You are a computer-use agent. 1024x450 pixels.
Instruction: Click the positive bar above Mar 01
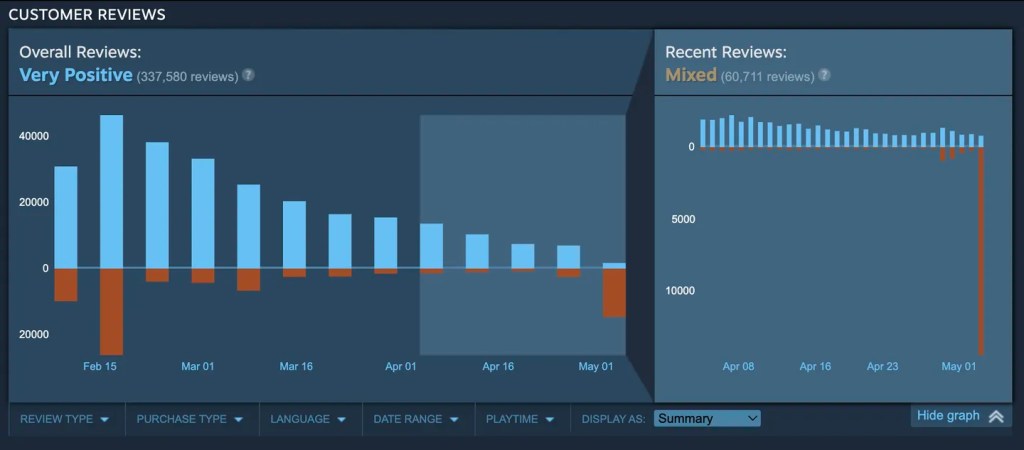click(203, 213)
